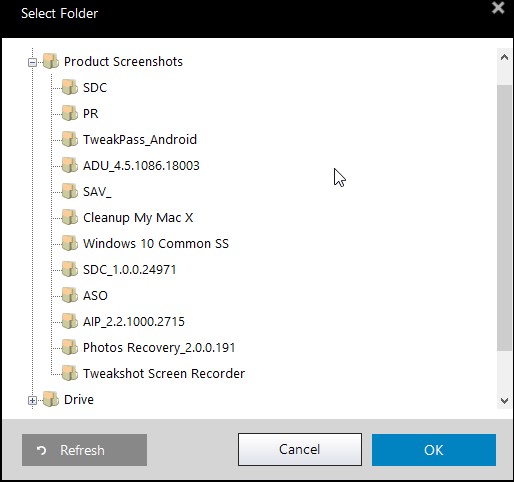Viewport: 514px width, 482px height.
Task: Click the SDC_1.0.0.24971 folder icon
Action: 70,269
